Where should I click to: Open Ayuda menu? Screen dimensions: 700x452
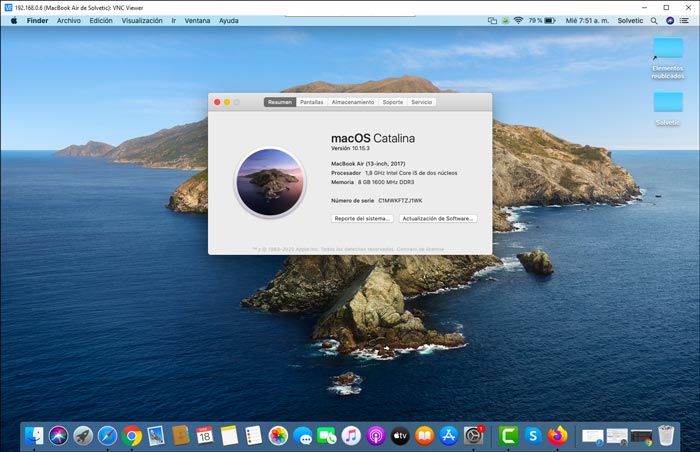click(x=229, y=21)
